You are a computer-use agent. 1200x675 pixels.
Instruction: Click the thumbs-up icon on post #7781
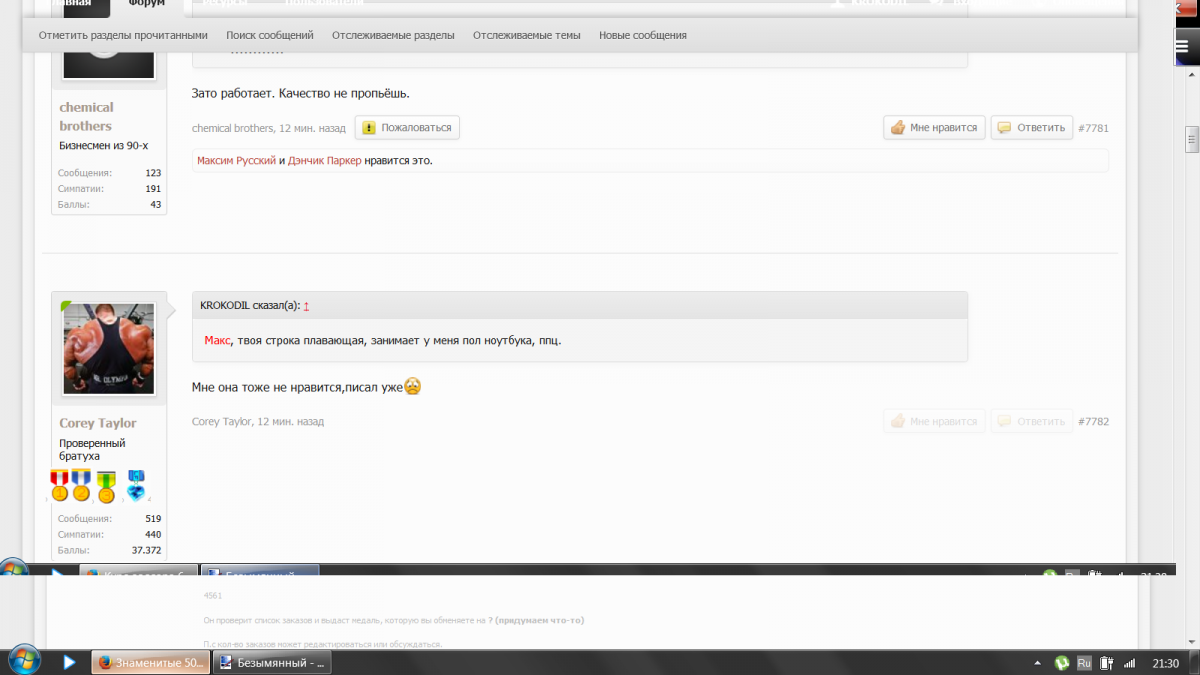897,128
